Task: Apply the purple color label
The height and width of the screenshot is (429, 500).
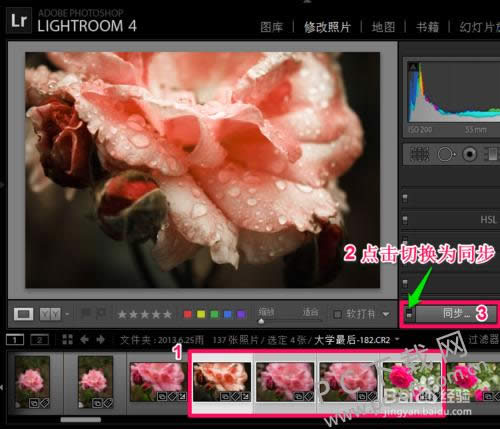Action: coord(241,314)
